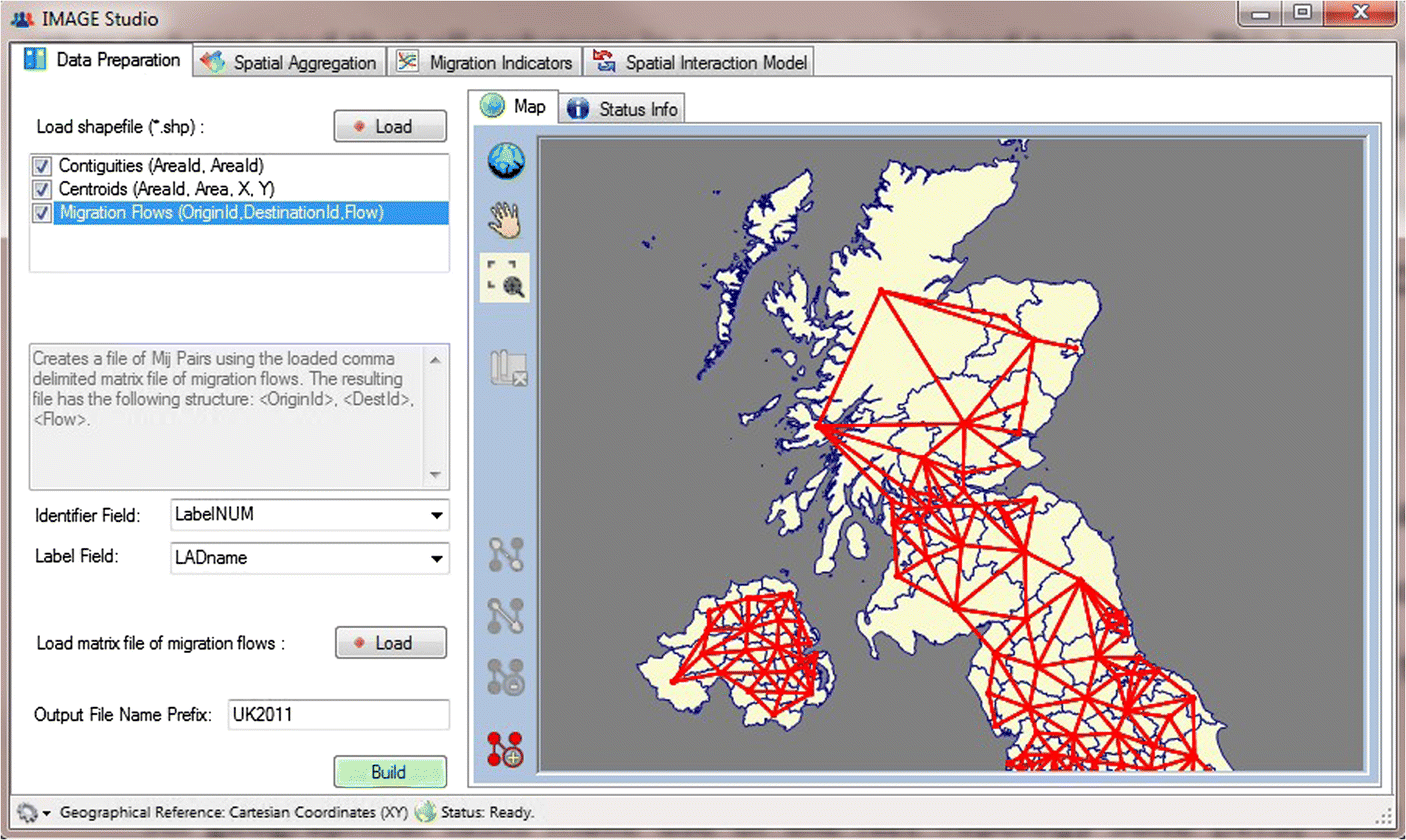Image resolution: width=1406 pixels, height=840 pixels.
Task: Switch to the Spatial Aggregation tab
Action: [290, 62]
